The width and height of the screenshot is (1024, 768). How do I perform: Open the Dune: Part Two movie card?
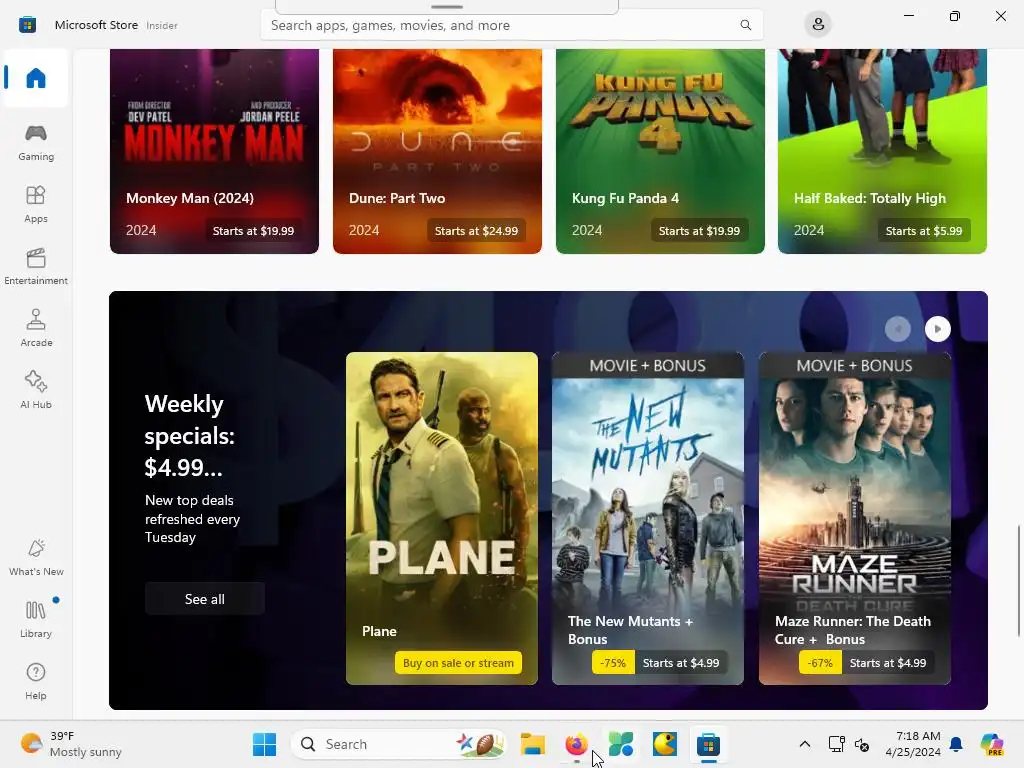[x=437, y=151]
